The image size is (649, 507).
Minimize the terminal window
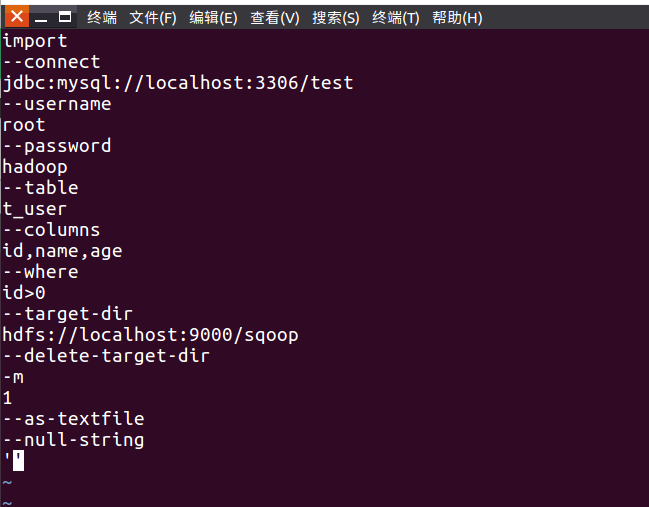(43, 17)
